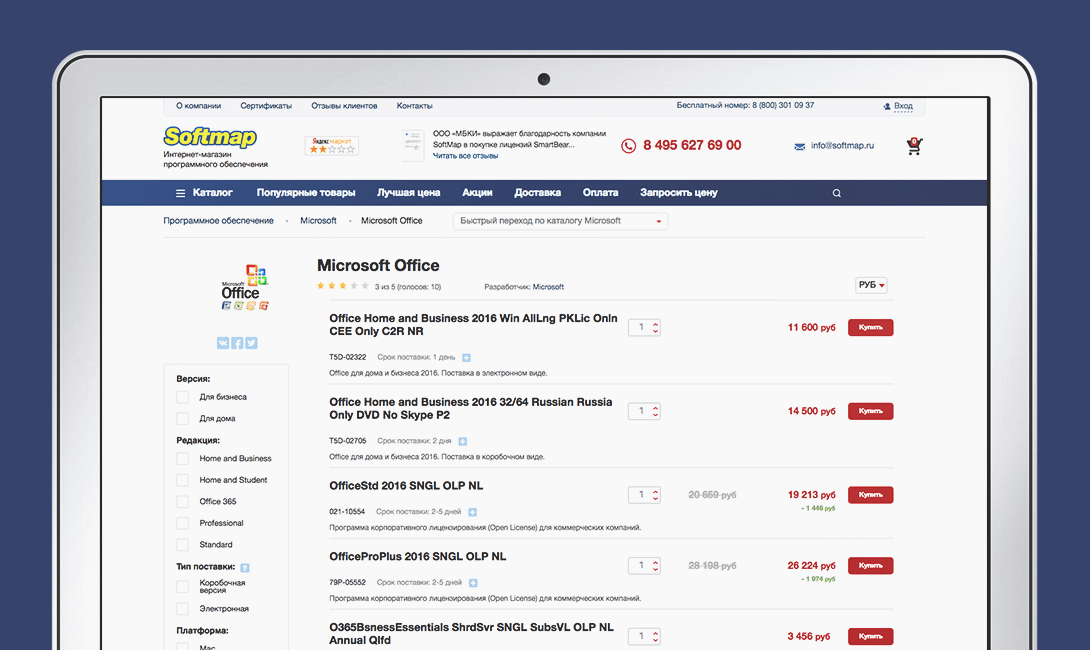Image resolution: width=1090 pixels, height=650 pixels.
Task: Open the shopping cart icon
Action: pyautogui.click(x=914, y=146)
